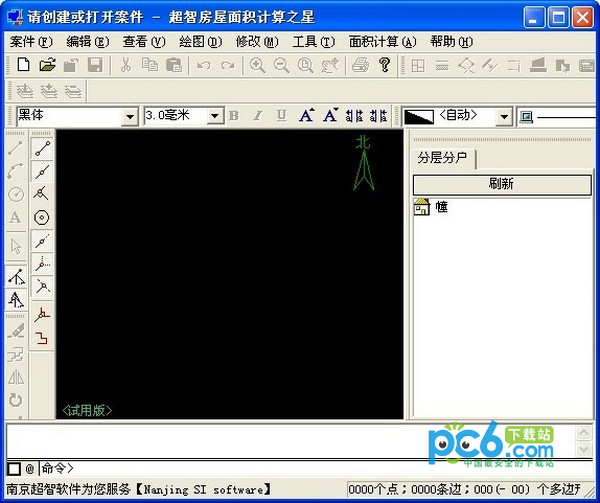Click the Zoom out magnifier icon
This screenshot has height=503, width=600.
click(282, 65)
